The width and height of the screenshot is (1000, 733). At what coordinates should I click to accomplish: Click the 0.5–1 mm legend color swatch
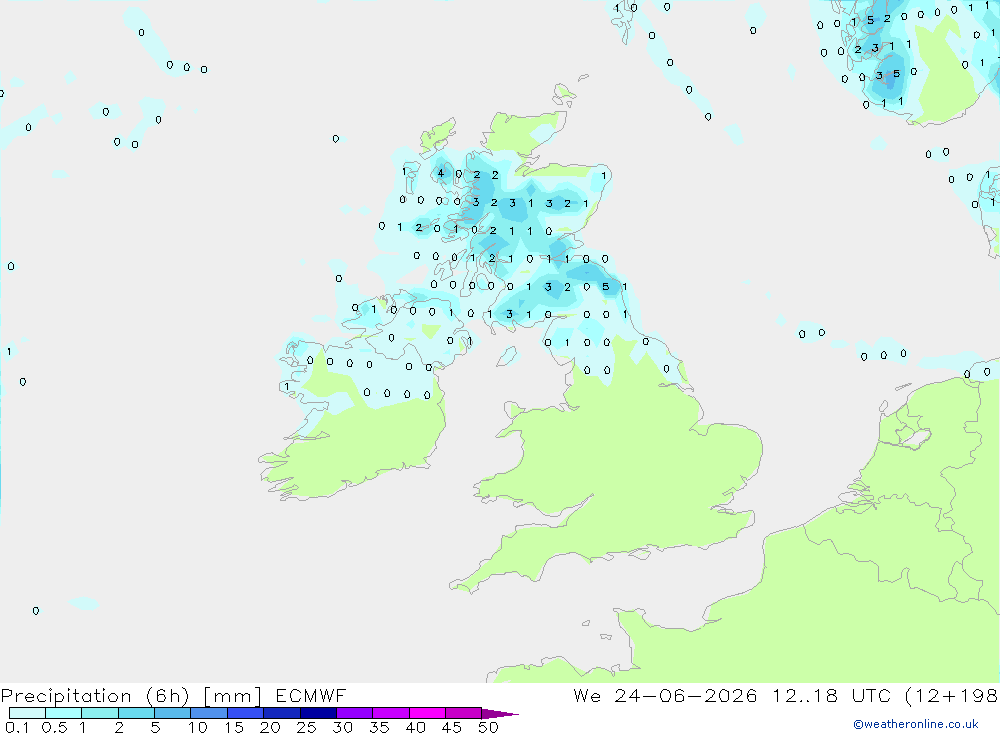[63, 713]
